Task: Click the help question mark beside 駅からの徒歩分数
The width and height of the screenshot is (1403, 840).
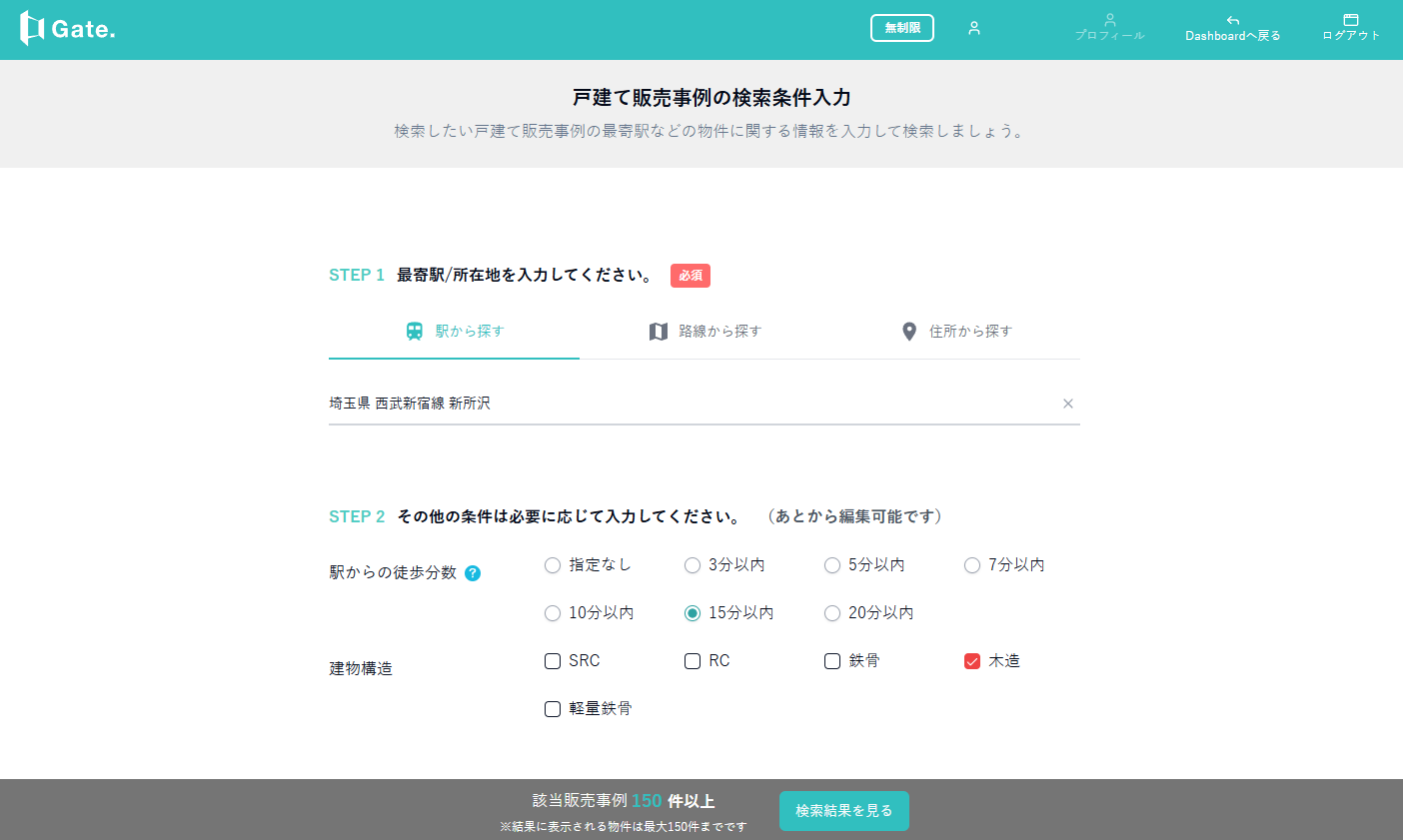Action: click(473, 573)
